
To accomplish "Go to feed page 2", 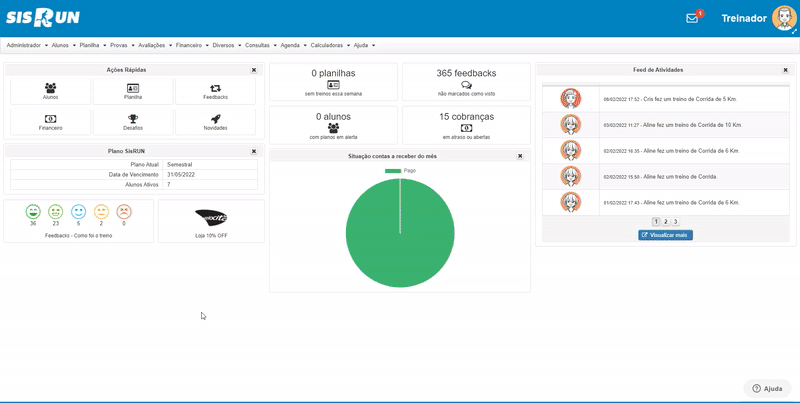I will 666,221.
